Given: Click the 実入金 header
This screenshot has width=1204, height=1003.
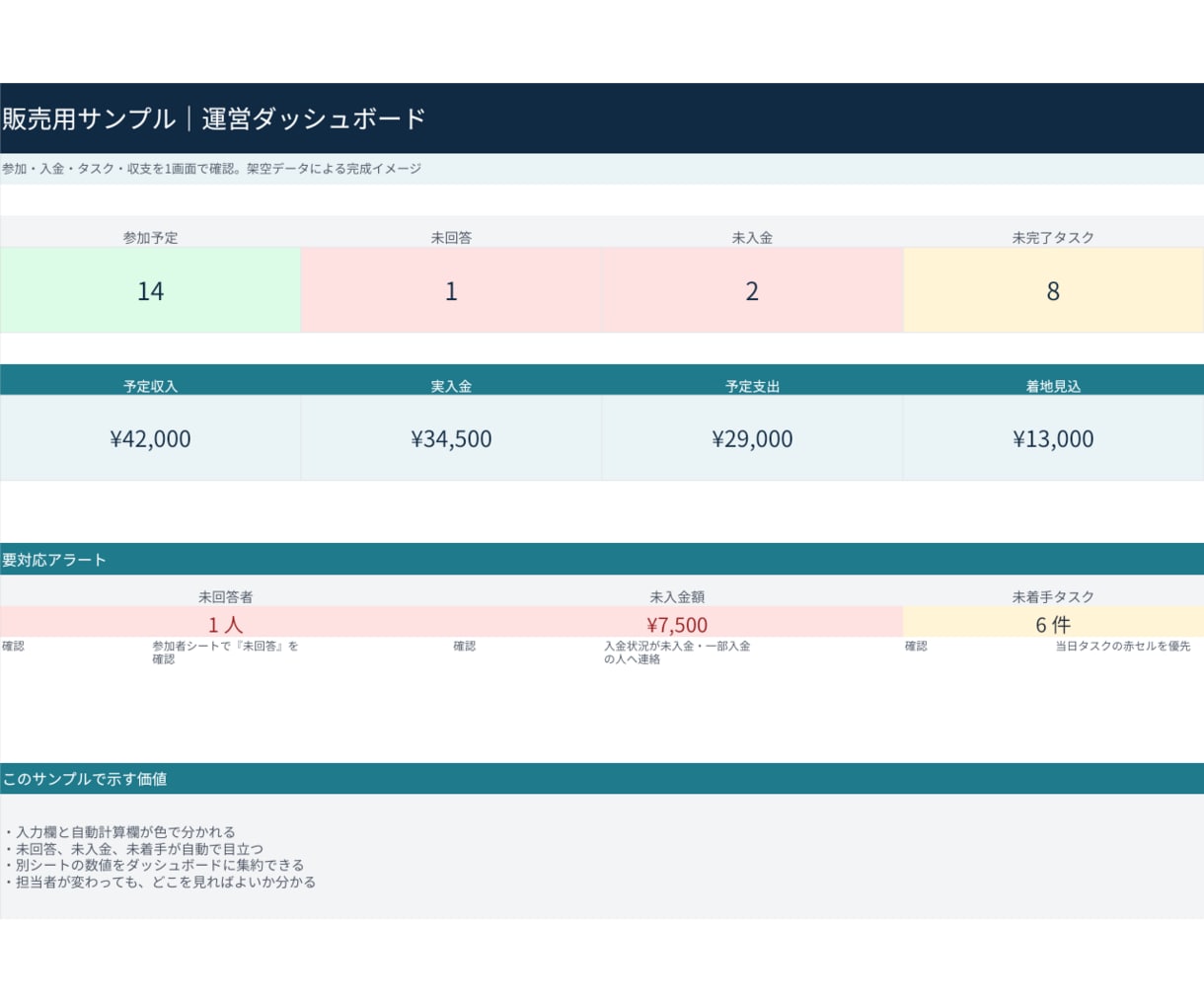Looking at the screenshot, I should (x=451, y=387).
